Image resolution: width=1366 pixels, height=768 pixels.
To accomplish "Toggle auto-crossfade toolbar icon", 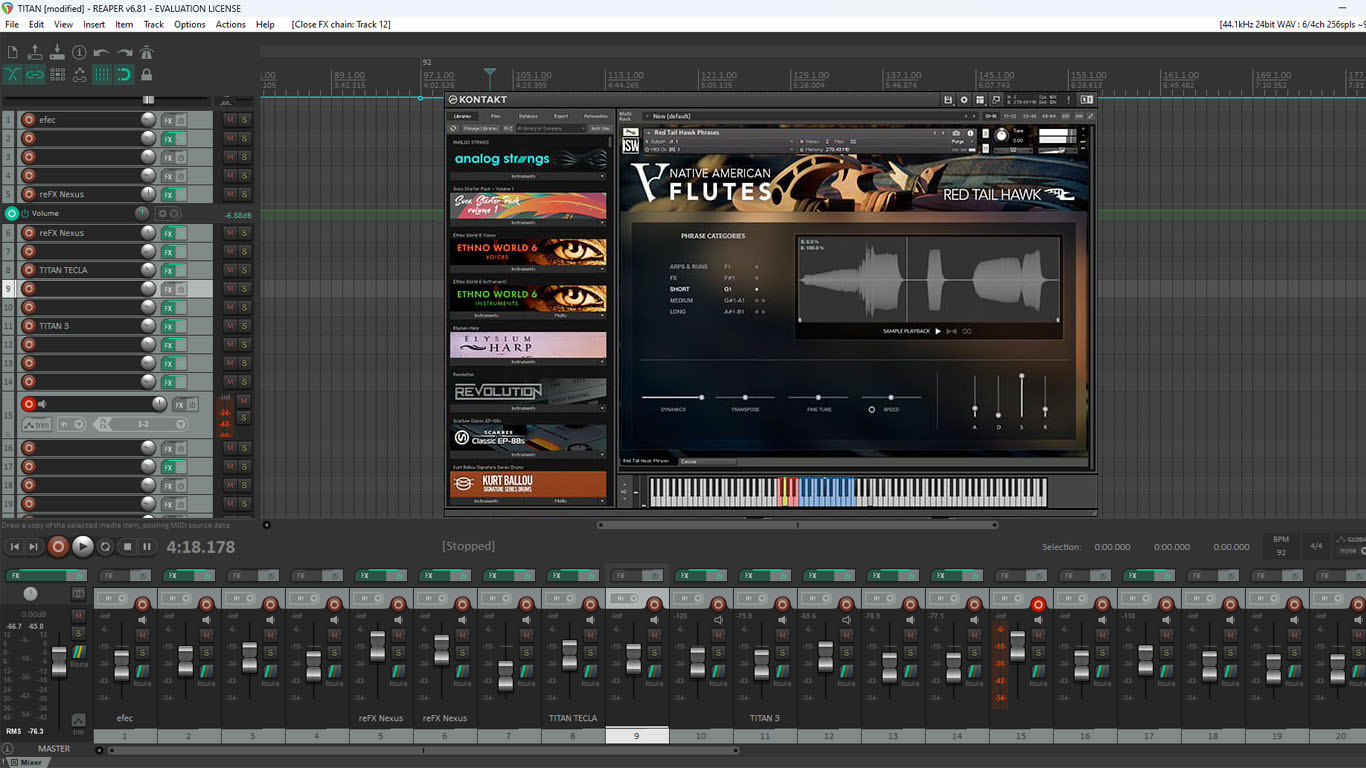I will pos(12,74).
